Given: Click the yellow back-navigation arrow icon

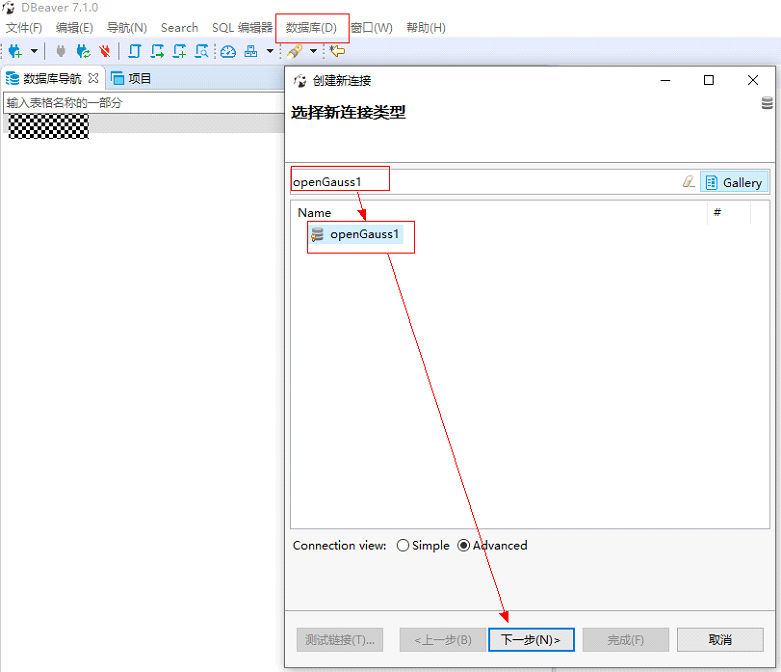Looking at the screenshot, I should [337, 51].
